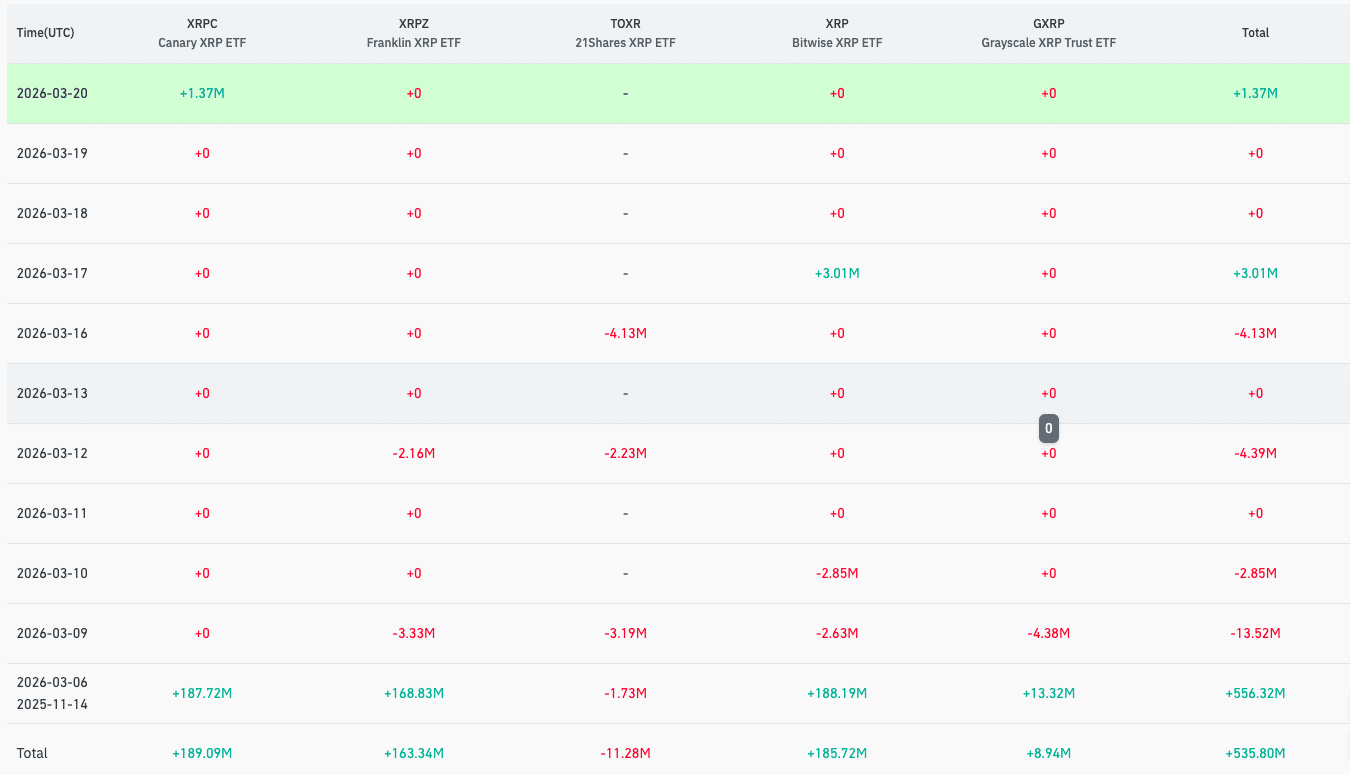Click Total -4.39M for 2026-03-12
Image resolution: width=1350 pixels, height=775 pixels.
1255,453
